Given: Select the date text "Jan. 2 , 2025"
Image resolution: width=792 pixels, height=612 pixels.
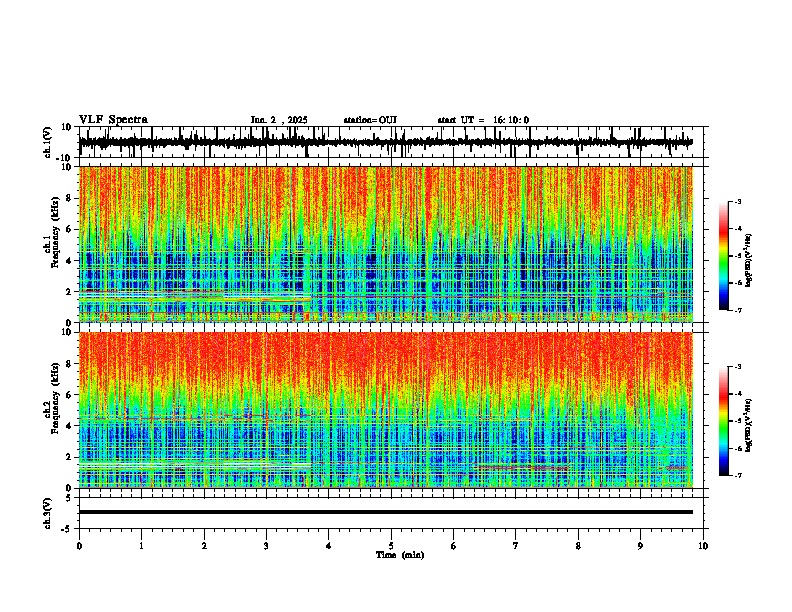Looking at the screenshot, I should click(x=279, y=120).
